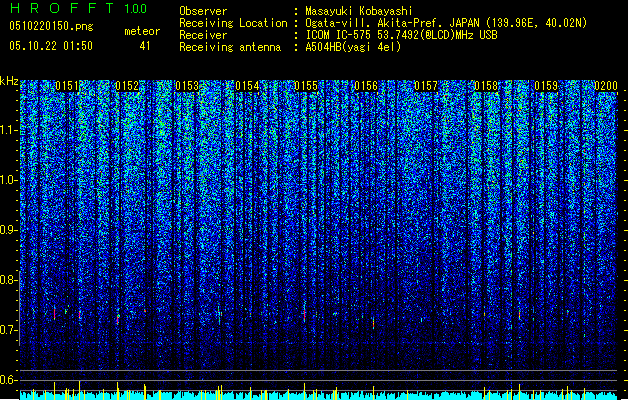
Task: Click the red meteor echo below the 0155 marker
Action: point(304,315)
